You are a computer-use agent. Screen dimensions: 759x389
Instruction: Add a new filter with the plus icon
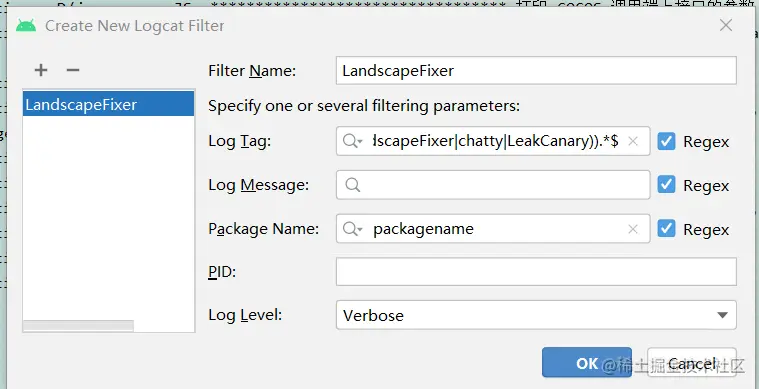[x=41, y=70]
